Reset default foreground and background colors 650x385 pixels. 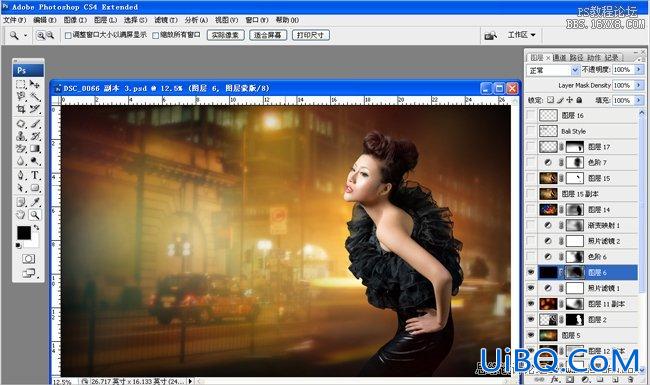19,245
